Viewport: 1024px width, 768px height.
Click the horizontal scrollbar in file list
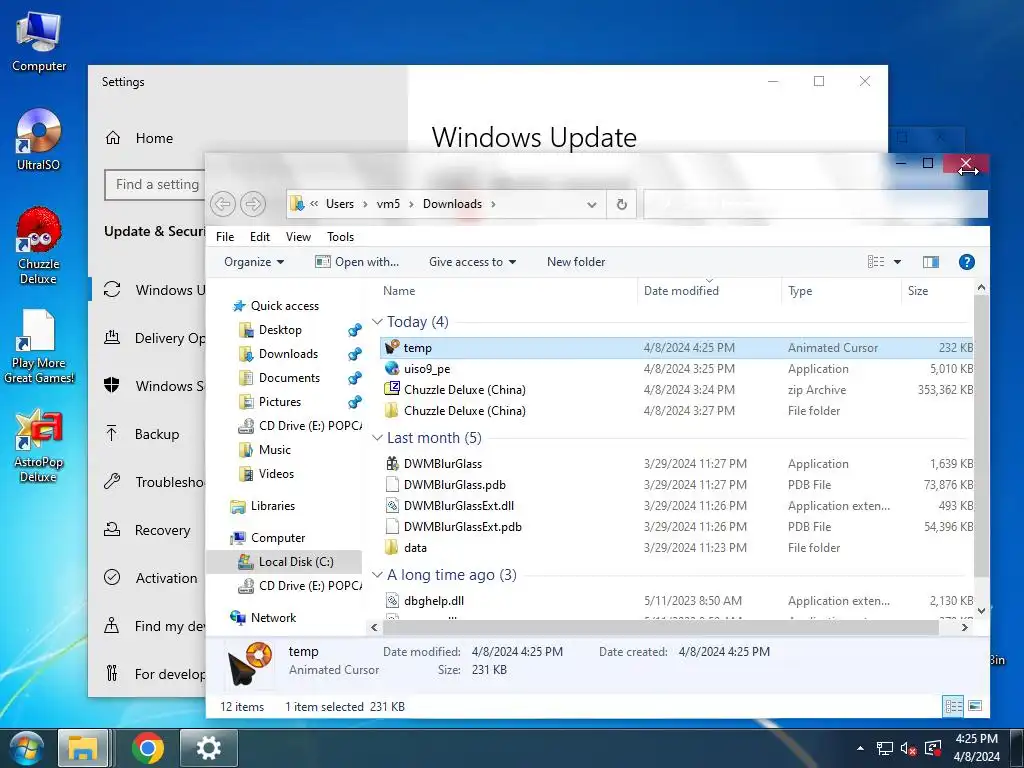click(x=660, y=628)
